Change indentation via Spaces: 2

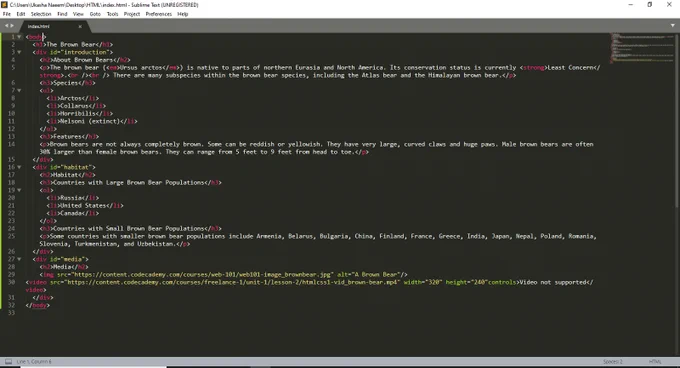click(x=612, y=361)
